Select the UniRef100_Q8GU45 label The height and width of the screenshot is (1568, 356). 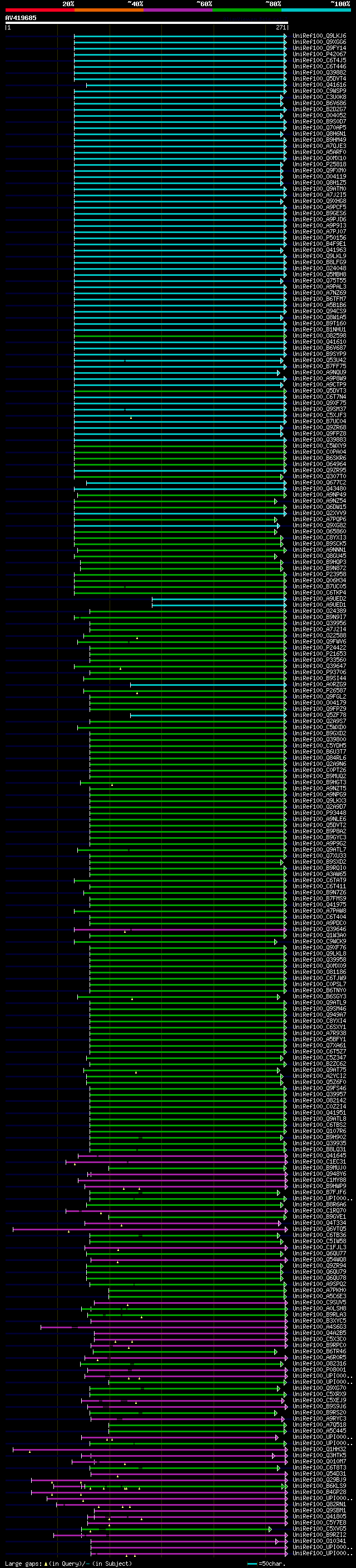coord(319,556)
